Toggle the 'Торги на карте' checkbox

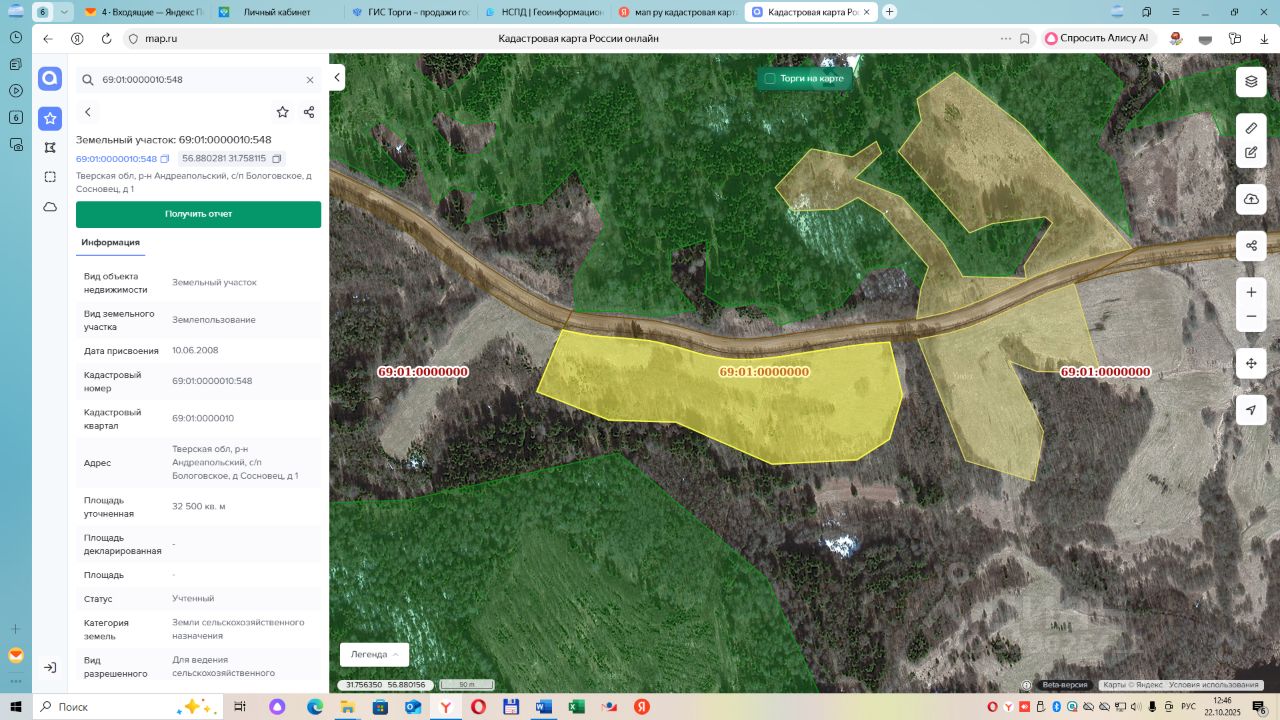click(x=770, y=78)
